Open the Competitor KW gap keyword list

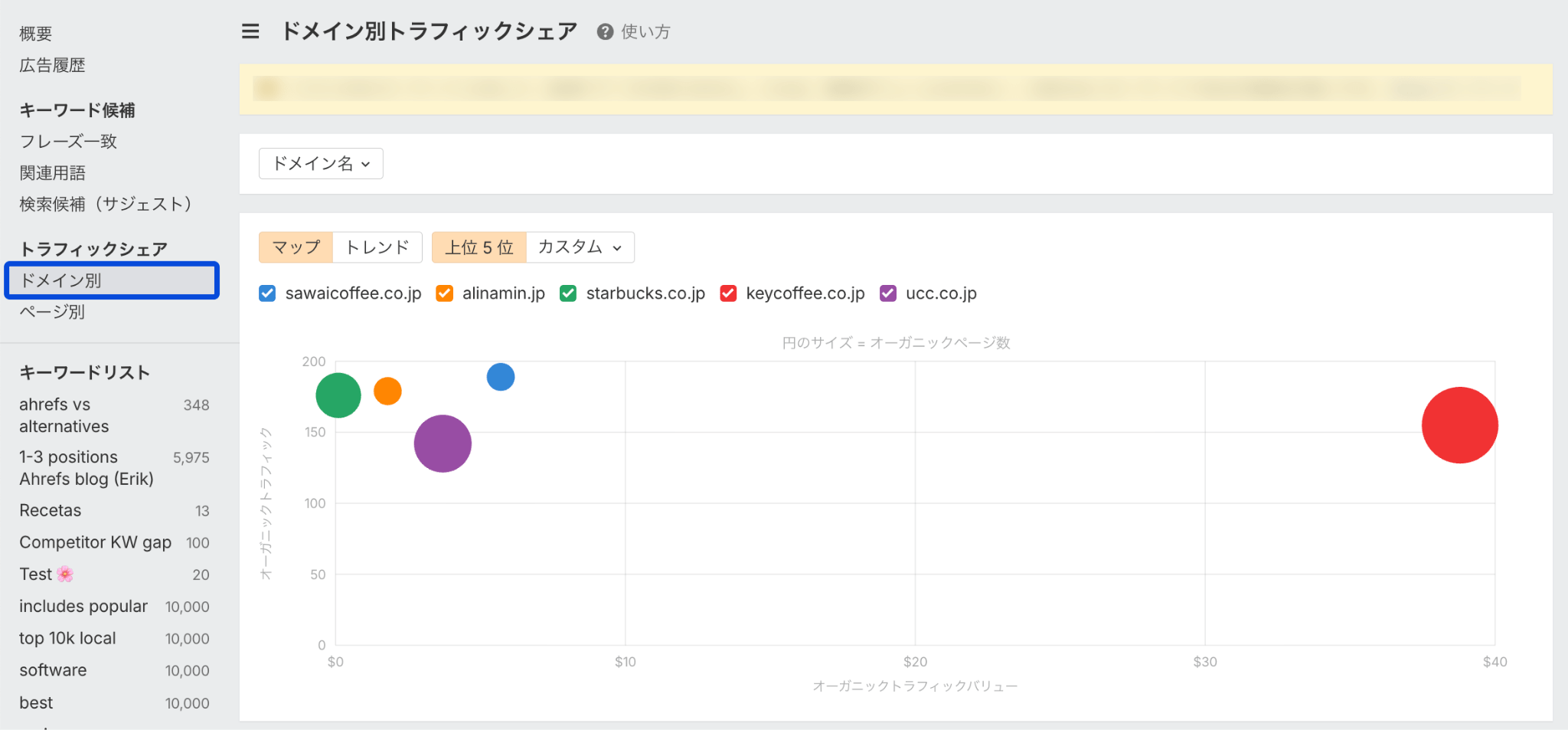tap(95, 542)
